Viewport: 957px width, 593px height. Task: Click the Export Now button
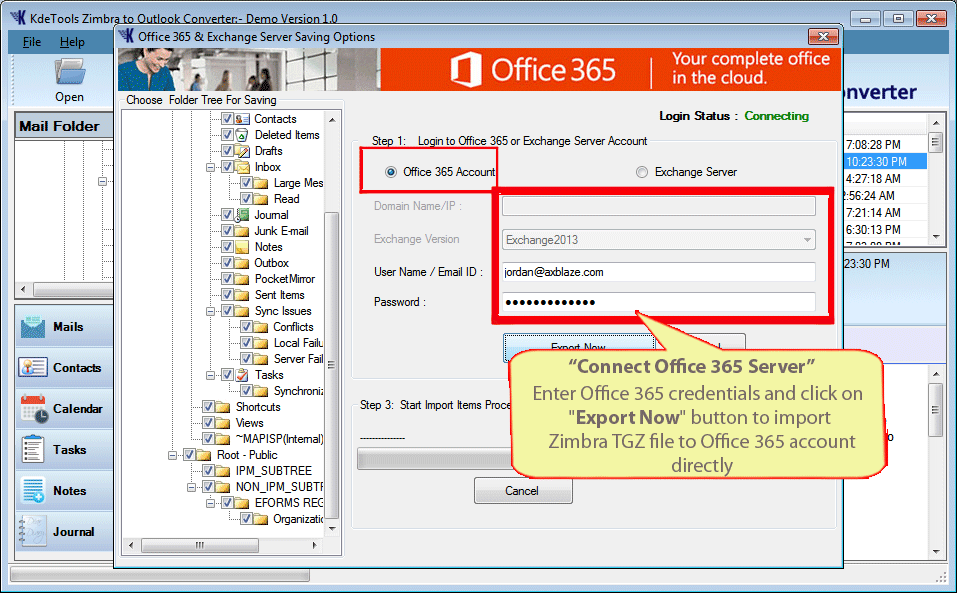(x=578, y=347)
